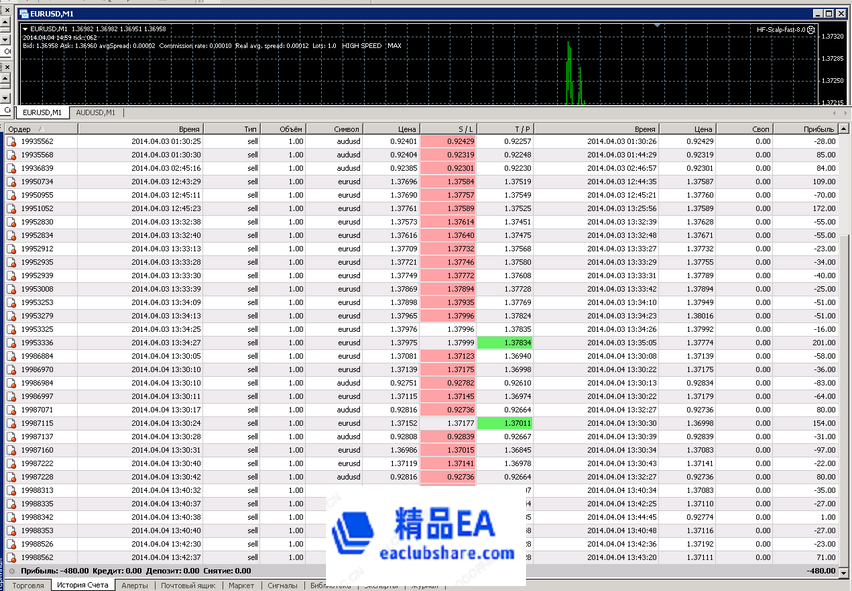Select the EURUSD,M1 chart tab
The width and height of the screenshot is (852, 591).
(x=42, y=113)
